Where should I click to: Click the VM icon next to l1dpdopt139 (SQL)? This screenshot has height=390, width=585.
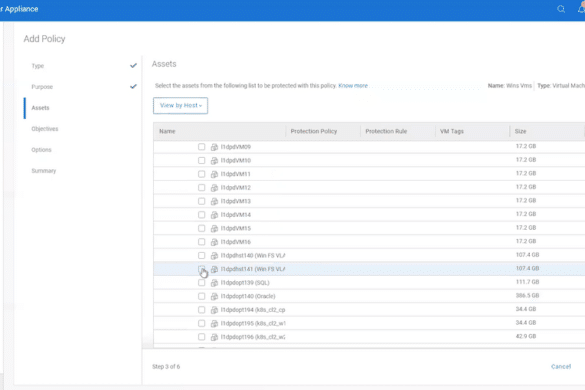(214, 283)
